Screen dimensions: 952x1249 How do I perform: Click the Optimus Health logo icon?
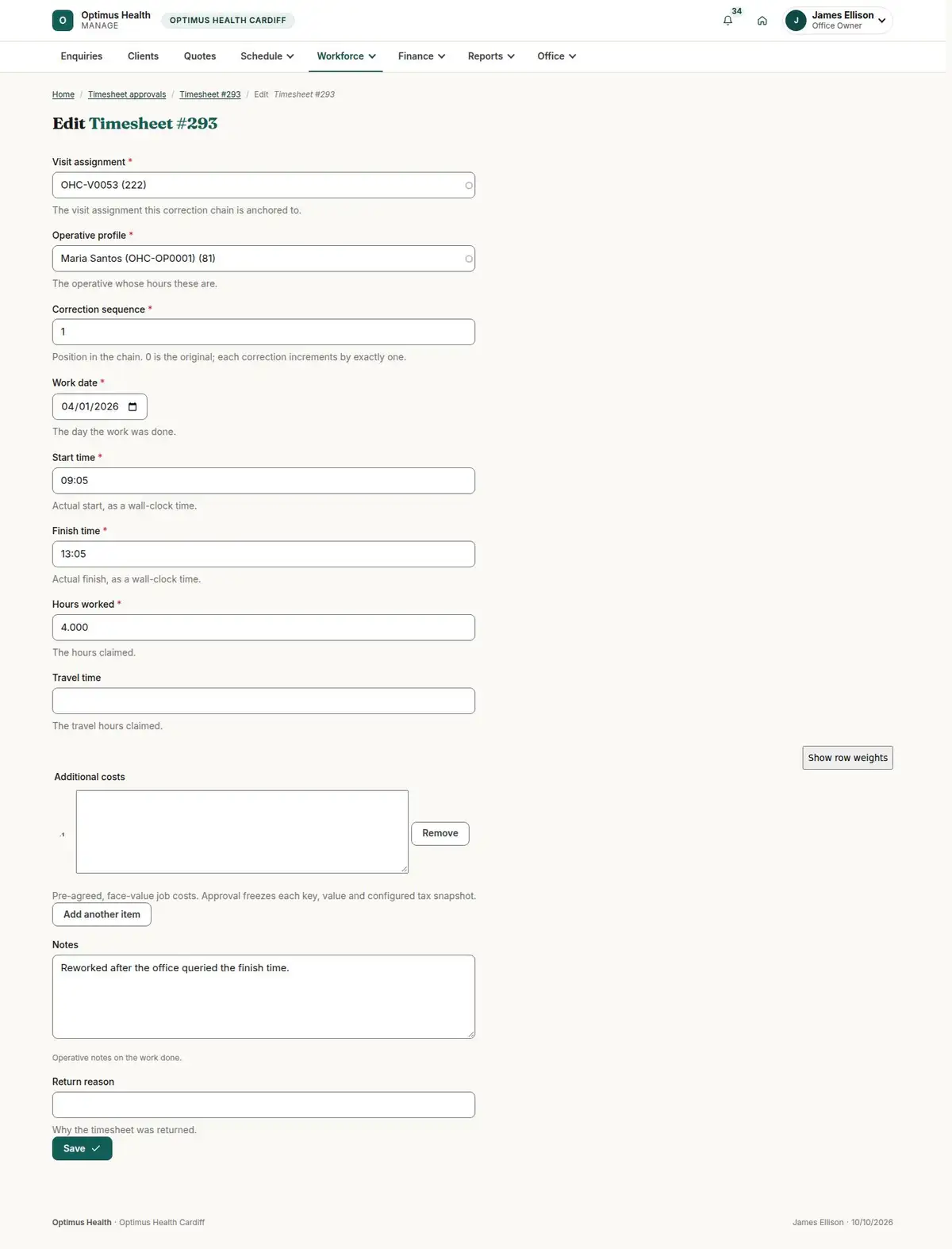(63, 21)
